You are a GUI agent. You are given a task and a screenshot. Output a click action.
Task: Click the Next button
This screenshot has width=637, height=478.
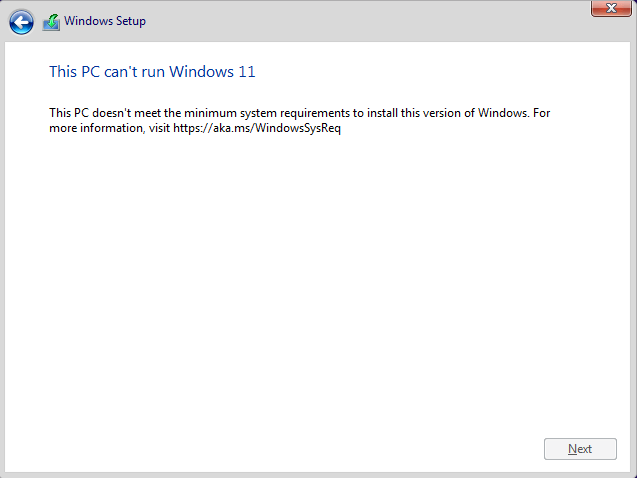tap(580, 449)
